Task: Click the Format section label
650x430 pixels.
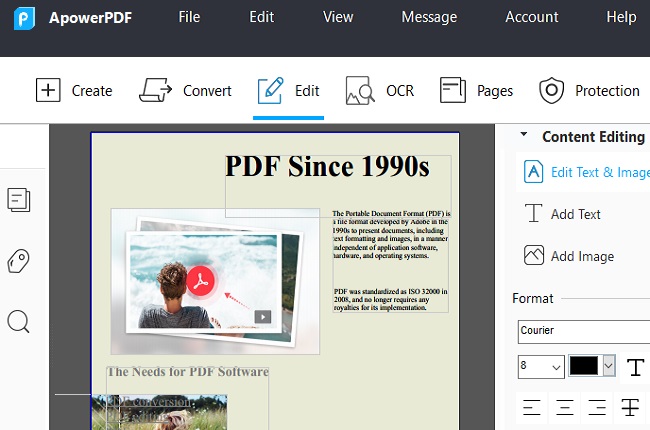Action: [533, 299]
